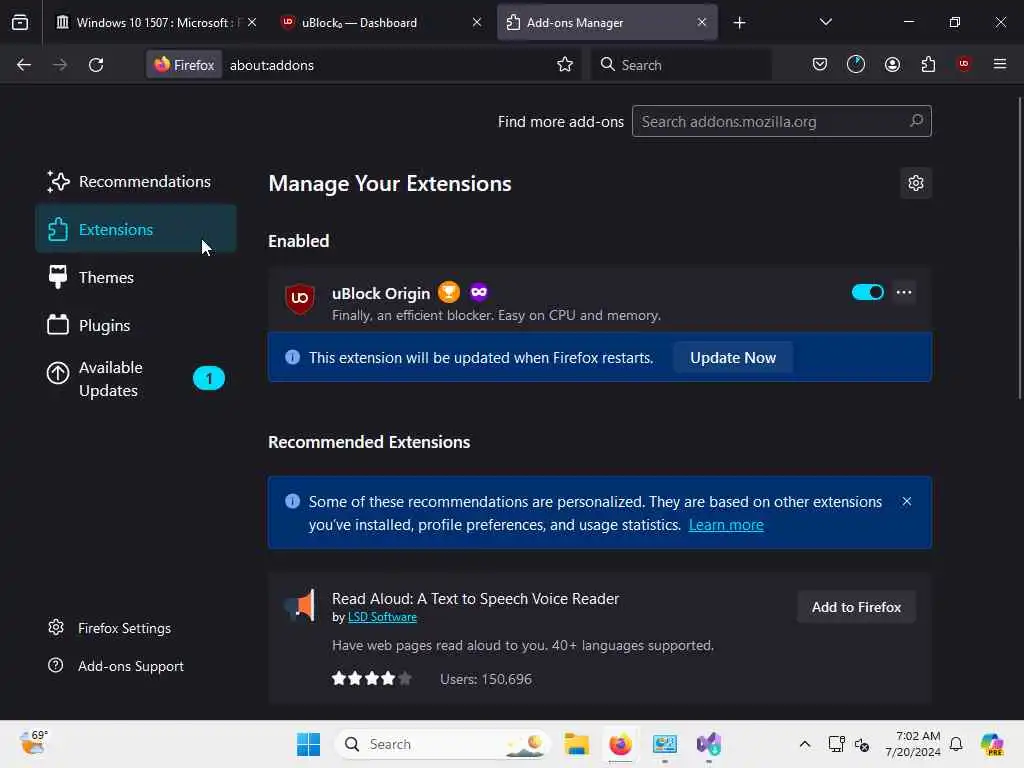Image resolution: width=1024 pixels, height=768 pixels.
Task: Go forward one page
Action: (x=59, y=65)
